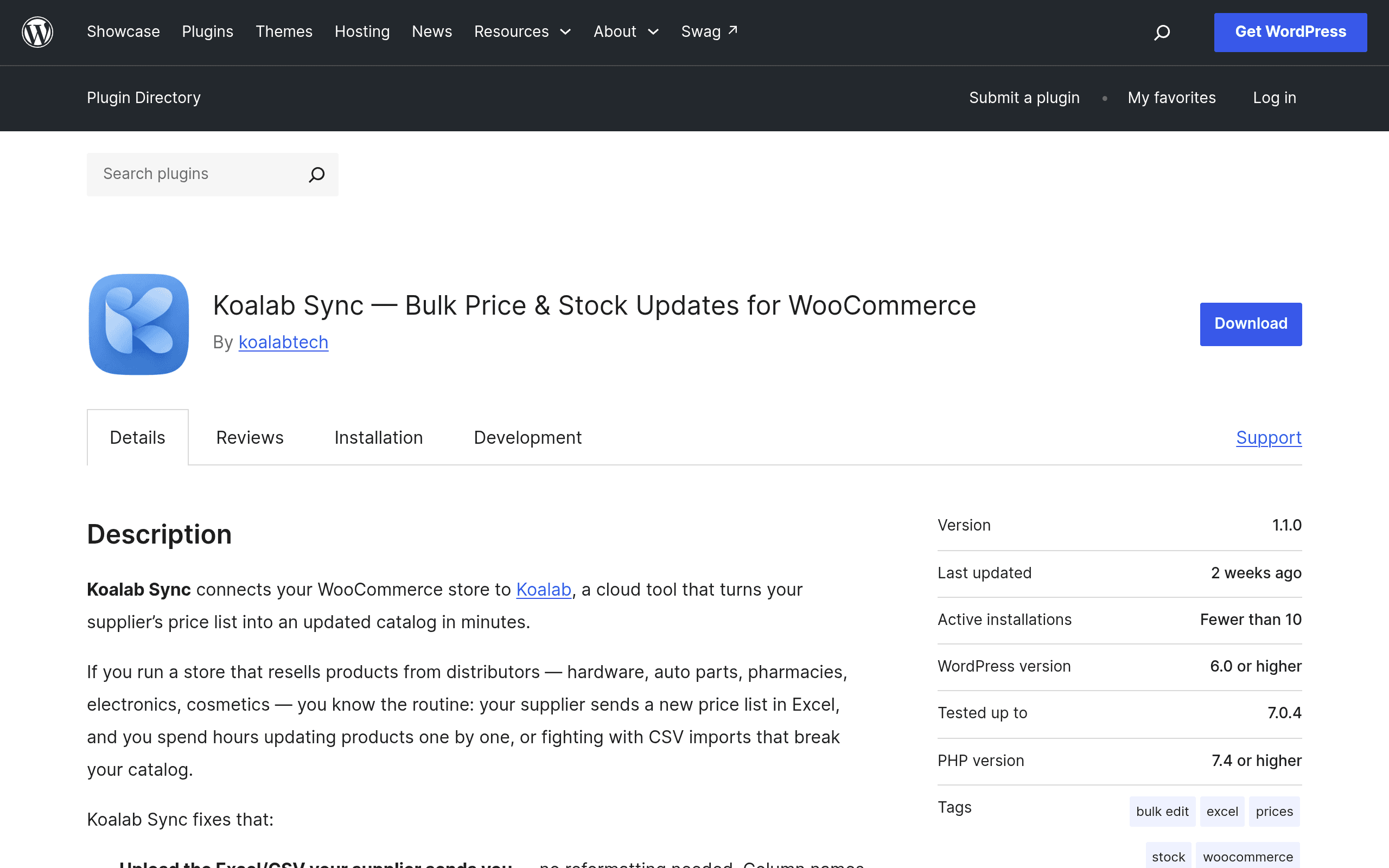
Task: Select the Details tab
Action: 138,437
